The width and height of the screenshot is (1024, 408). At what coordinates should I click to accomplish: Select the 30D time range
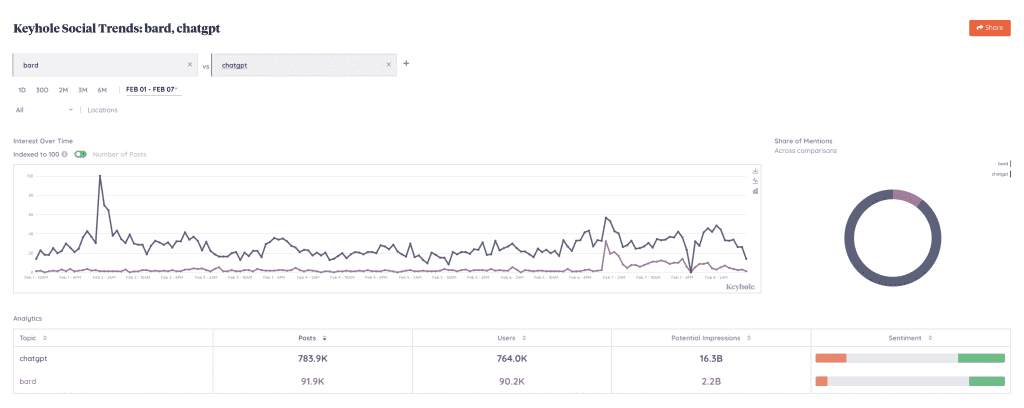(42, 90)
